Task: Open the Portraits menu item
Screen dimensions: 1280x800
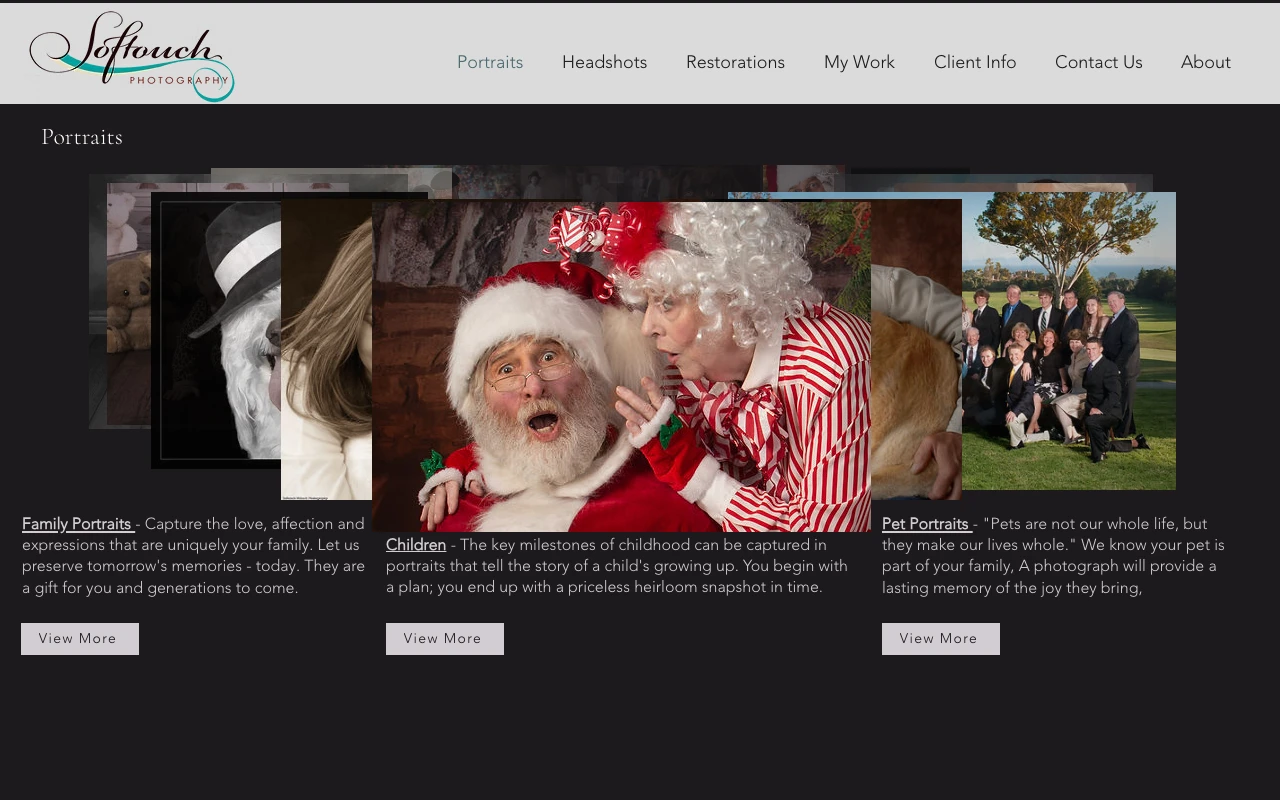Action: [490, 62]
